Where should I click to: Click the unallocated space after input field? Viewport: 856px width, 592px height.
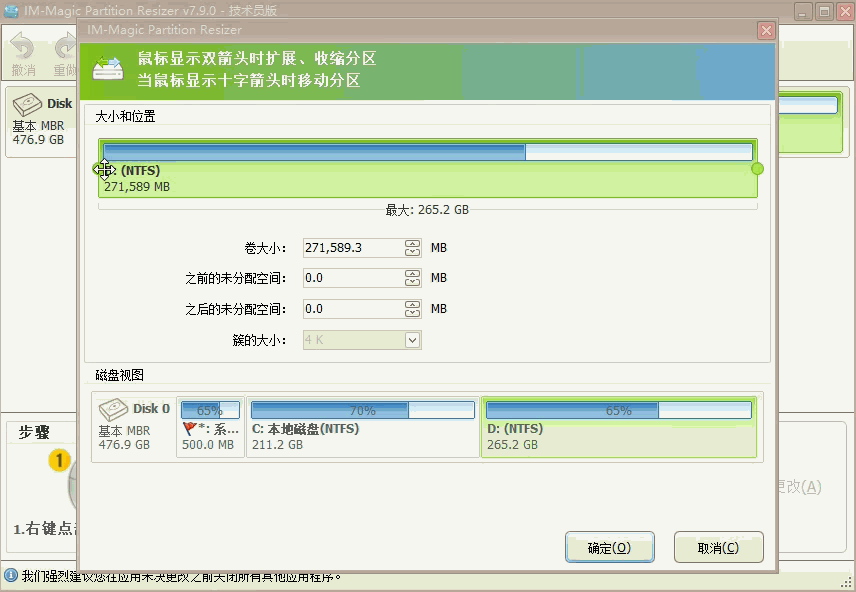(354, 309)
